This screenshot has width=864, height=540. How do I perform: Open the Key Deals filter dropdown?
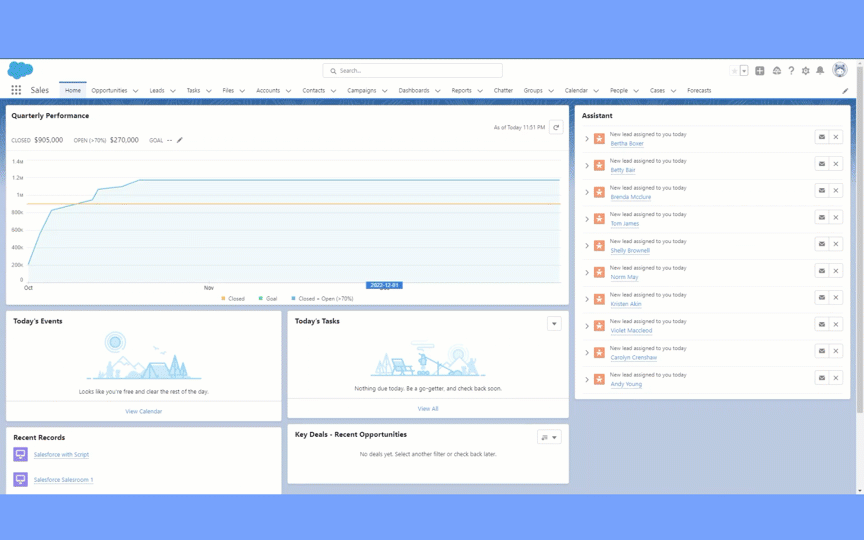click(x=549, y=437)
